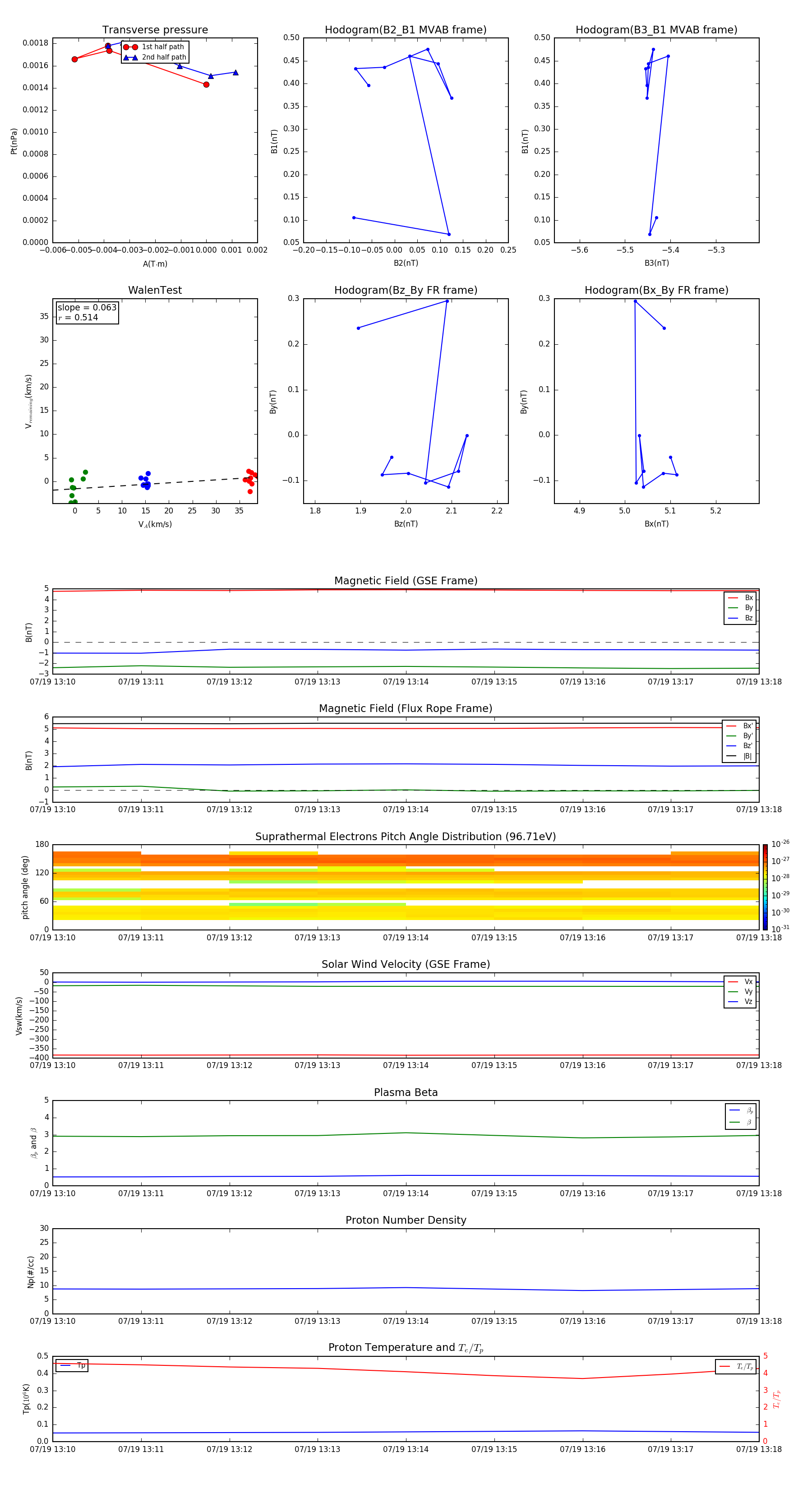Click the 'Hodogram(Bz_By FR frame)' title
This screenshot has height=1489, width=812.
point(406,290)
